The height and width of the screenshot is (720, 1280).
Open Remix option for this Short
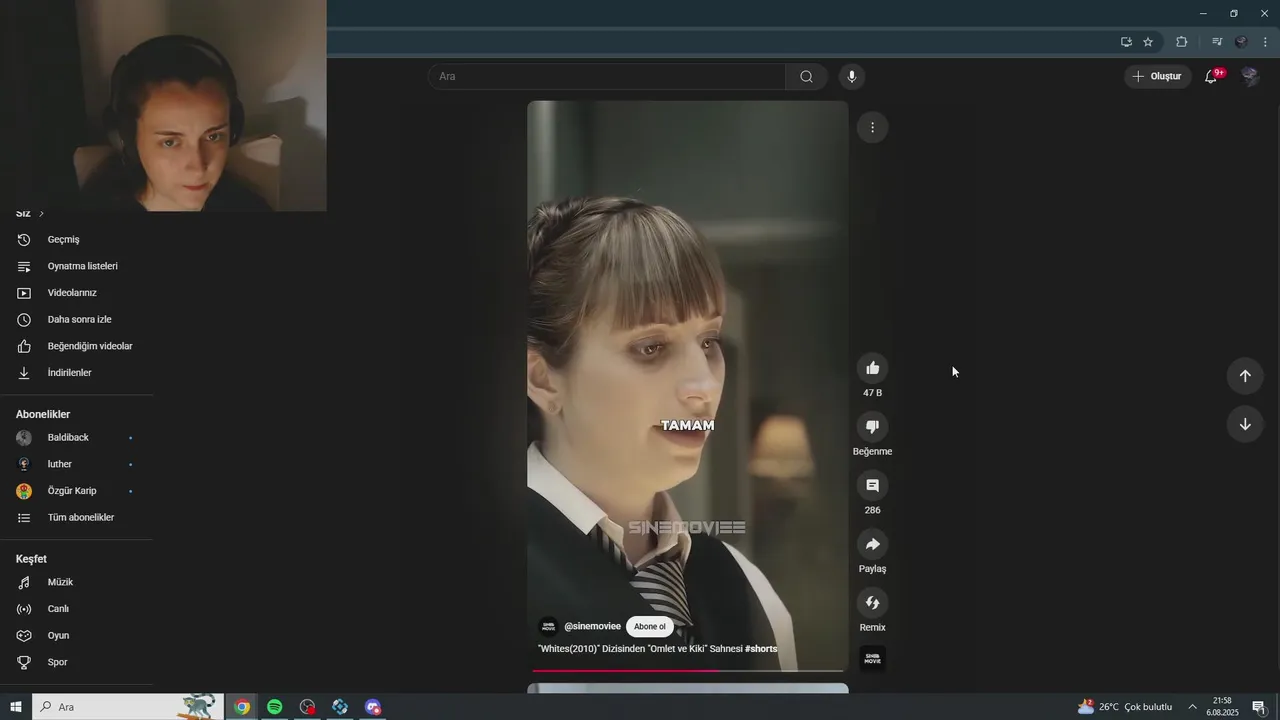tap(872, 603)
